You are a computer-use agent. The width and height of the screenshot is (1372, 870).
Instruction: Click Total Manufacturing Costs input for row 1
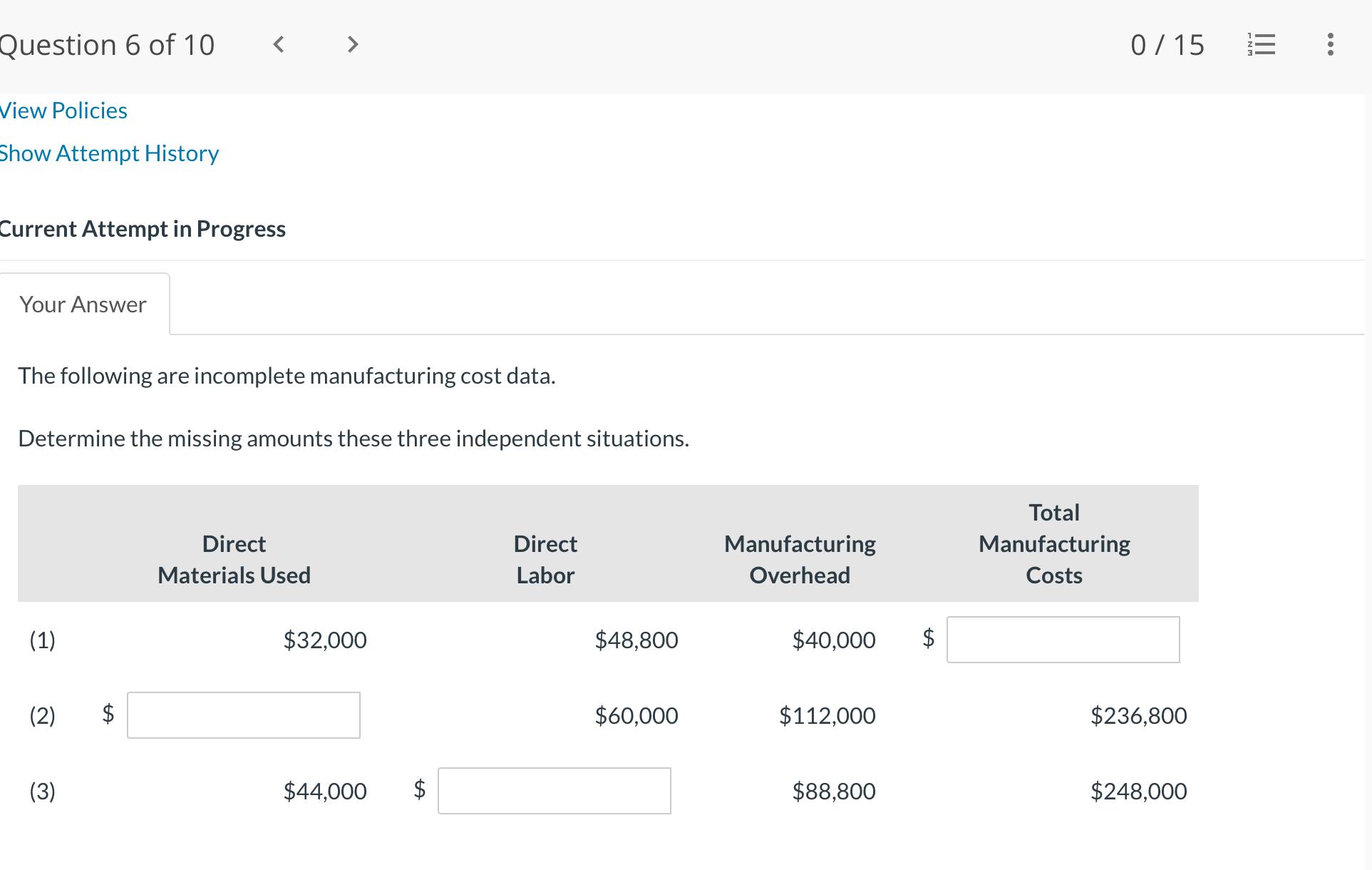pos(1063,640)
